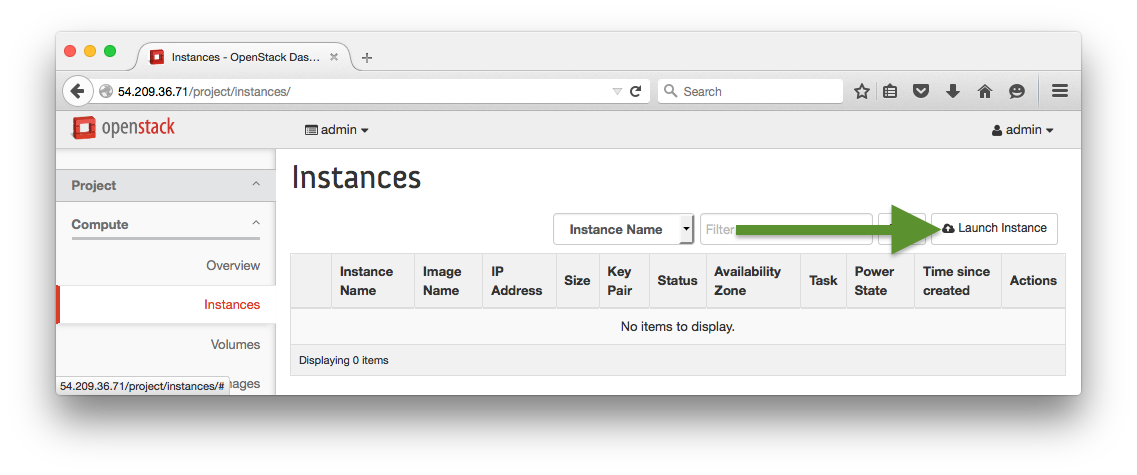Click the browser back arrow button
1137x475 pixels.
coord(78,91)
